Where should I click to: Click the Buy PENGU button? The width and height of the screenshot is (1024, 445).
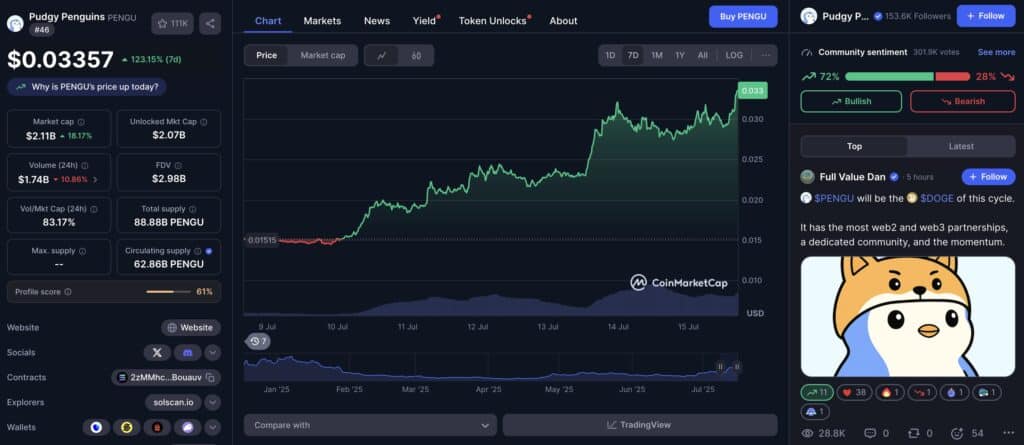[743, 16]
